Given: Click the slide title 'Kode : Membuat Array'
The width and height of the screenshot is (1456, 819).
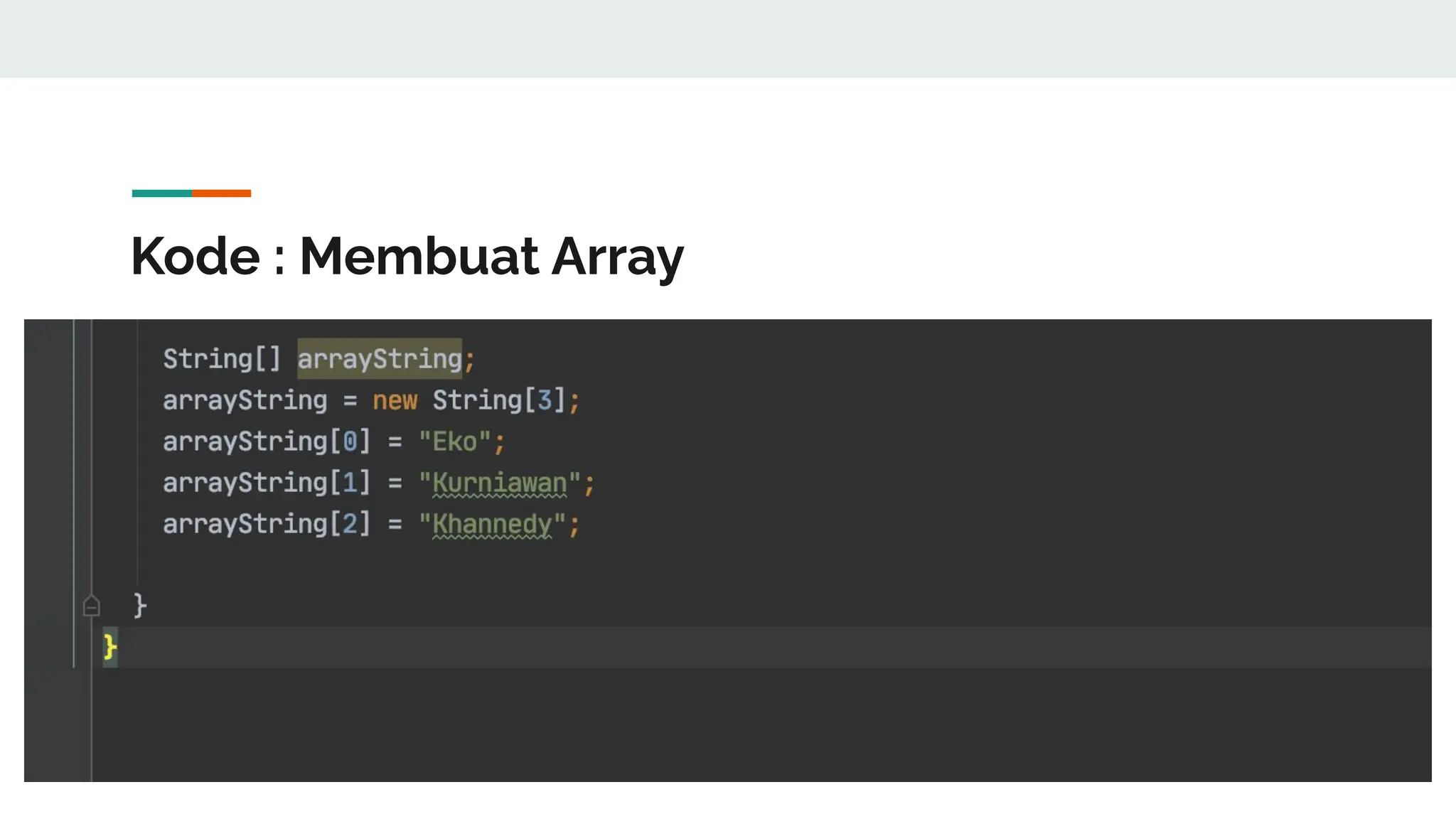Looking at the screenshot, I should [407, 257].
